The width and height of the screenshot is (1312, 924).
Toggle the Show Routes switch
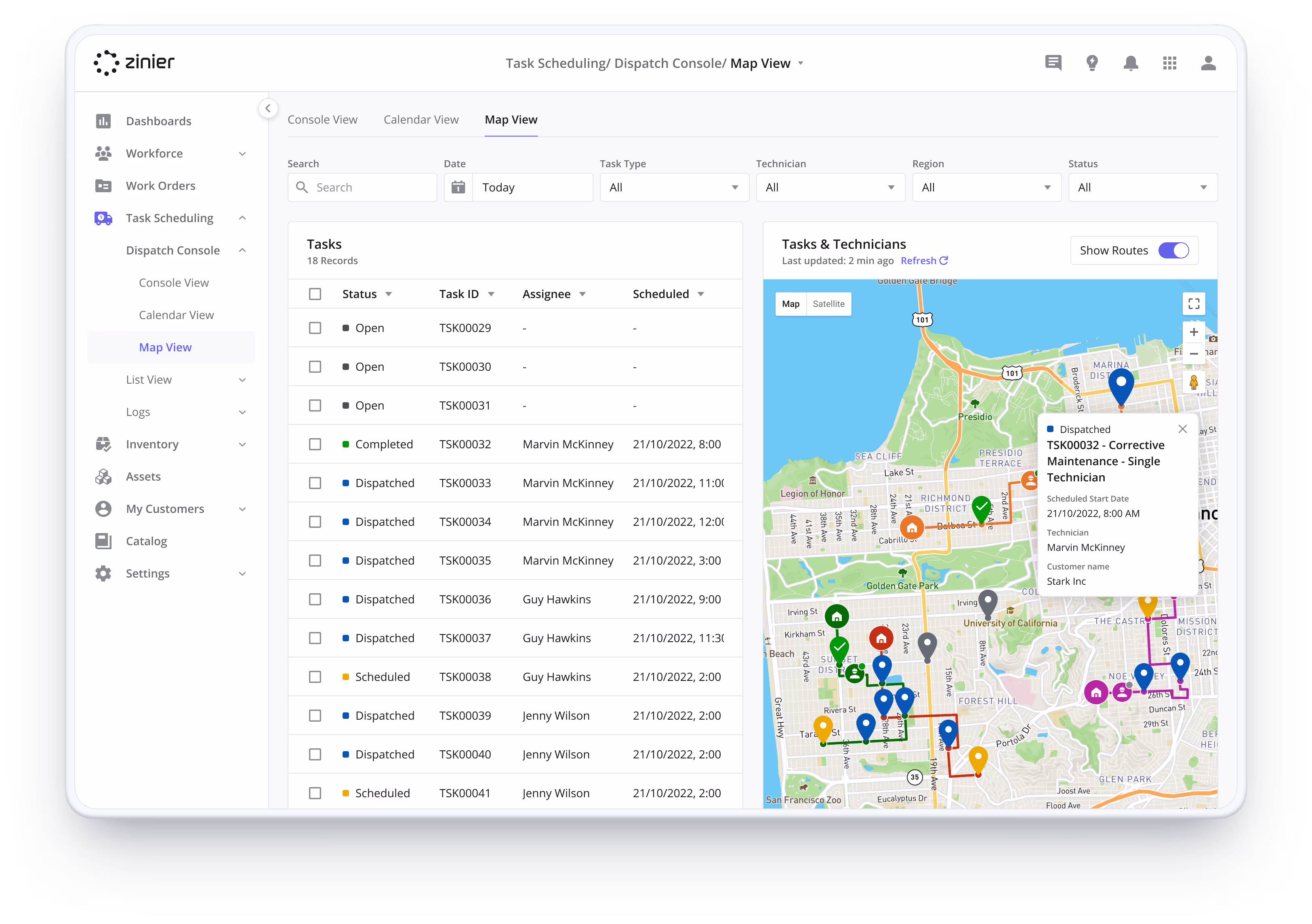click(x=1173, y=250)
